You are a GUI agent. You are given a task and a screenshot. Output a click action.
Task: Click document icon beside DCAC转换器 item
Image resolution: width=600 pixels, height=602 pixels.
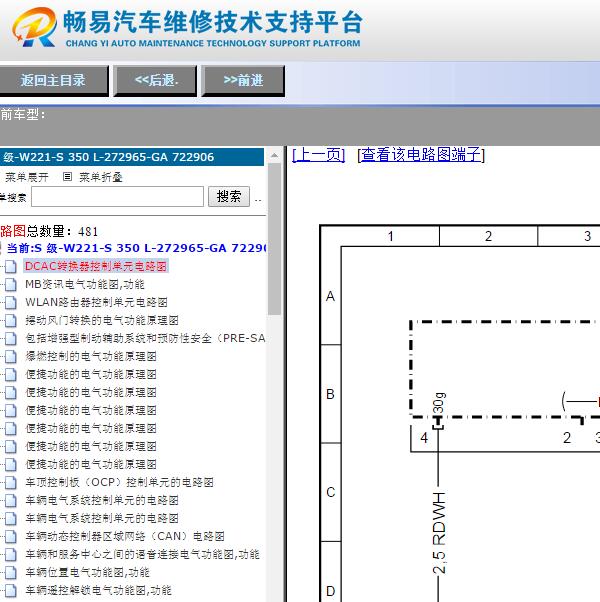11,266
